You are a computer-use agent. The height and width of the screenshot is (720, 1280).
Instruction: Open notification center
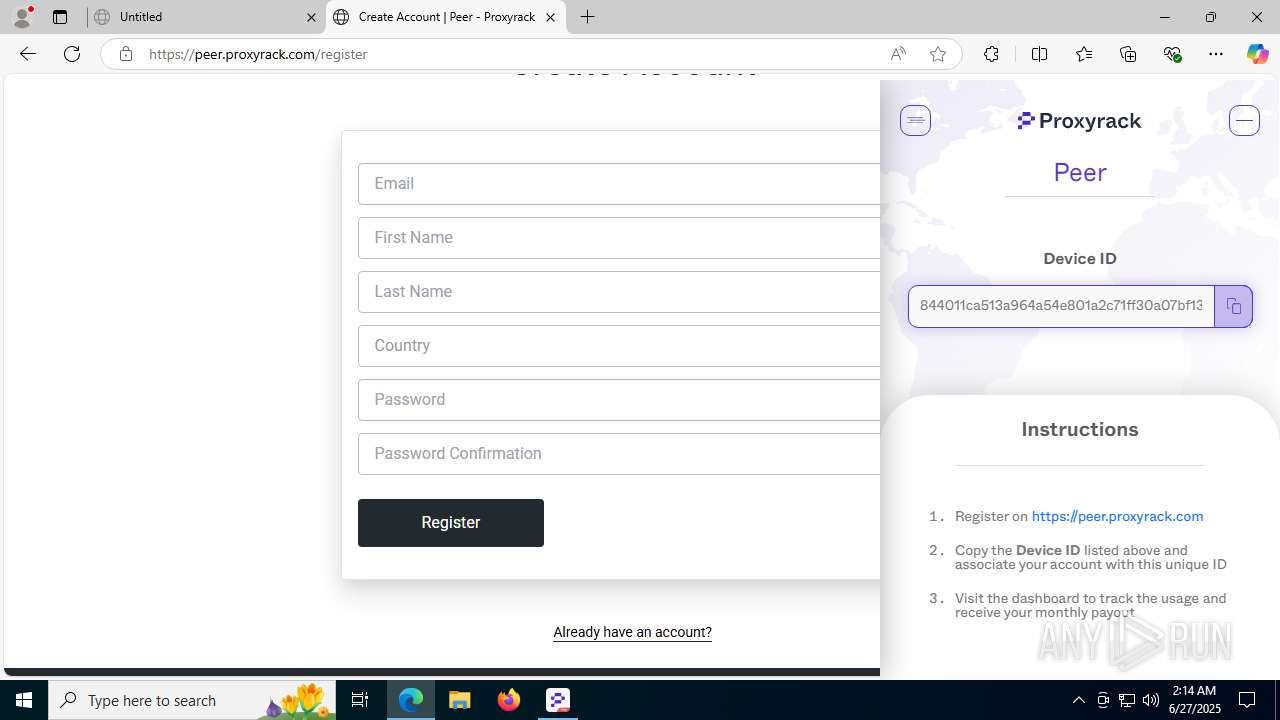coord(1247,700)
